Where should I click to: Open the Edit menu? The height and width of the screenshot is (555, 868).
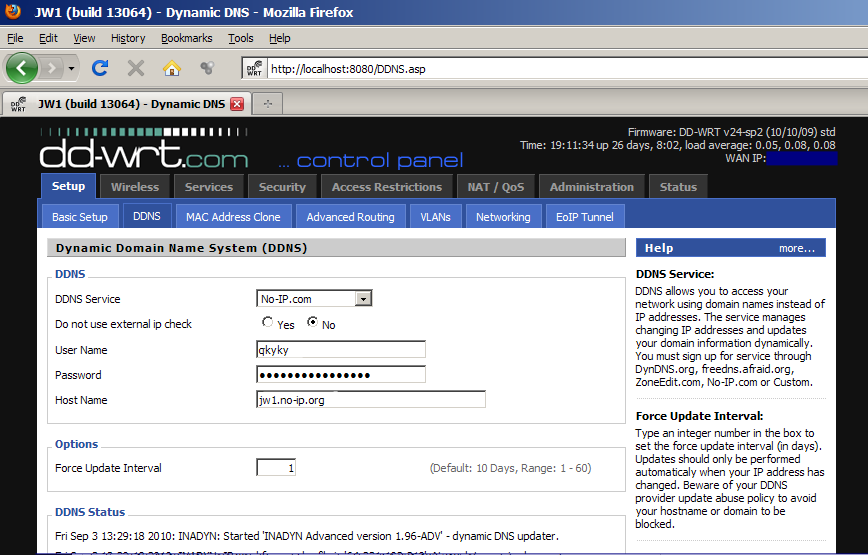click(x=48, y=38)
